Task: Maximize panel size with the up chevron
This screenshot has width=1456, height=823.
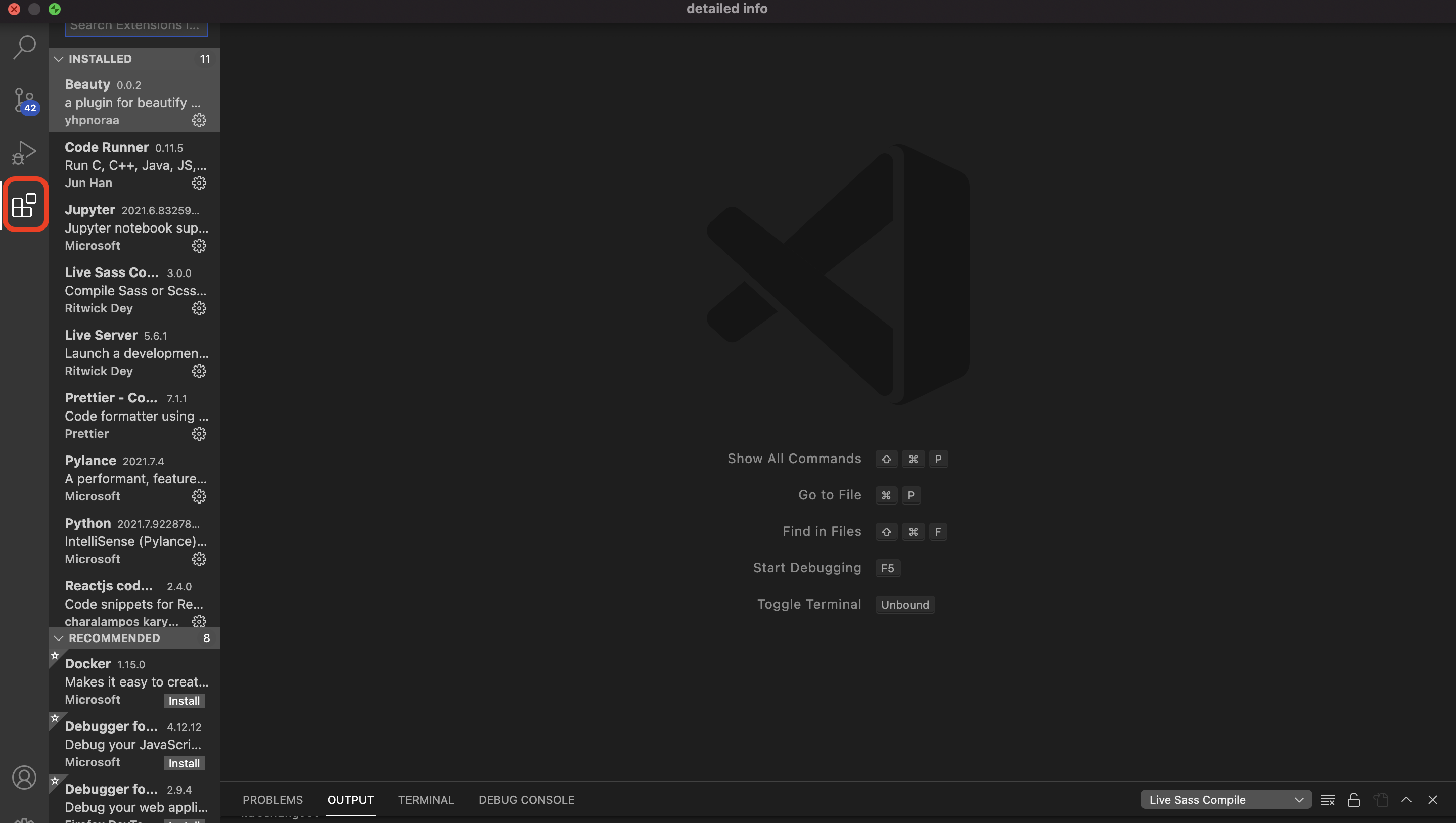Action: [1406, 800]
